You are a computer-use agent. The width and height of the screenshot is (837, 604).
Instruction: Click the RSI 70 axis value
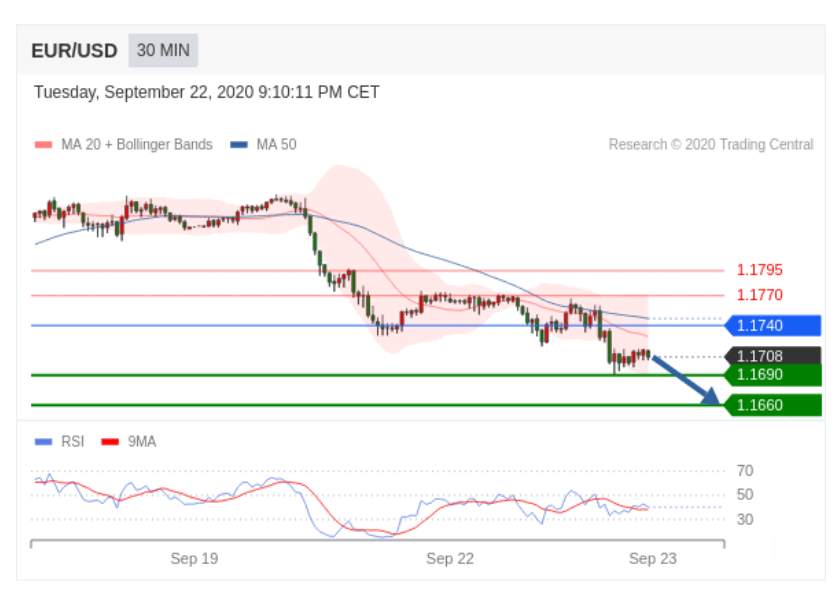[745, 471]
